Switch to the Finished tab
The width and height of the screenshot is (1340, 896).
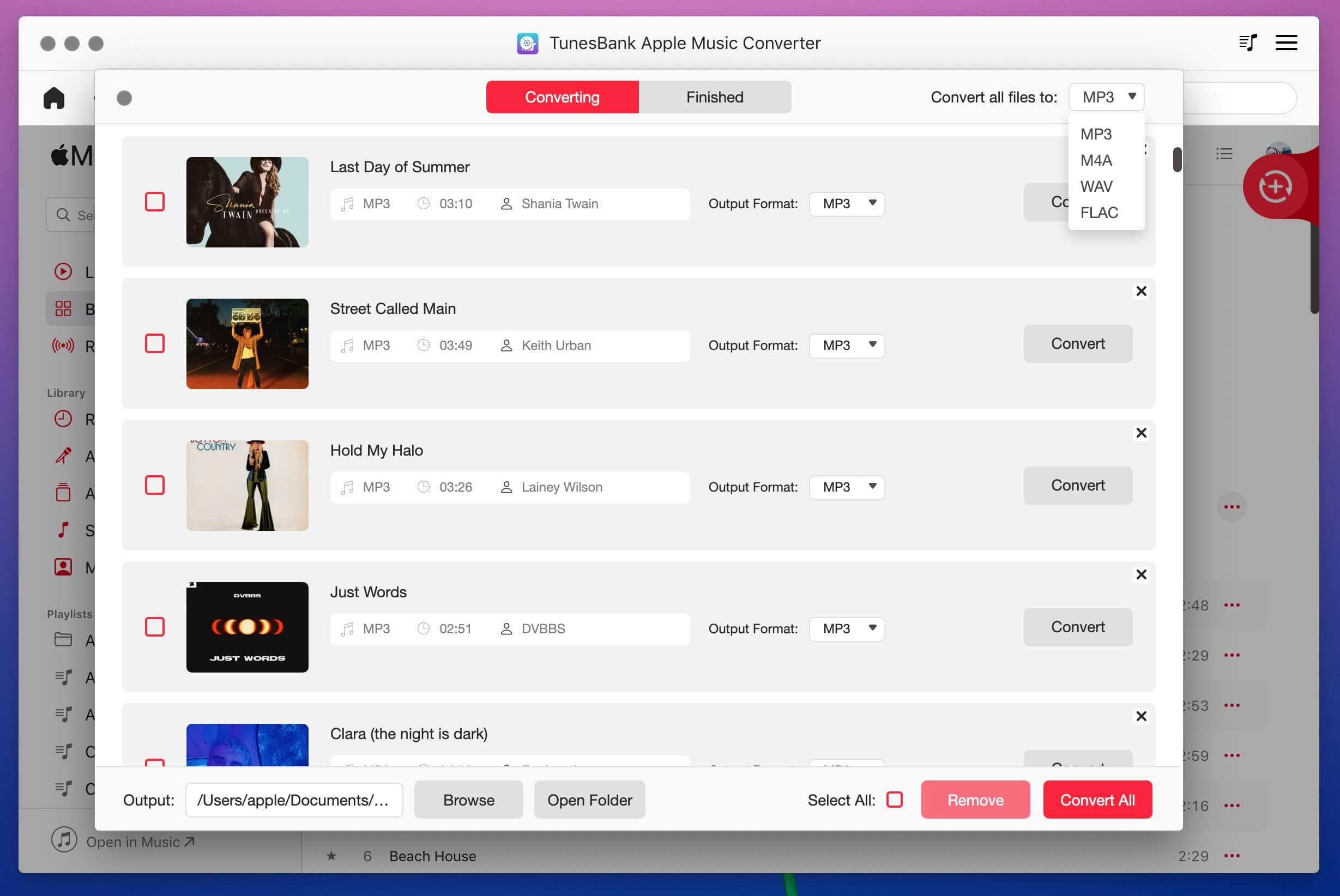pyautogui.click(x=714, y=97)
